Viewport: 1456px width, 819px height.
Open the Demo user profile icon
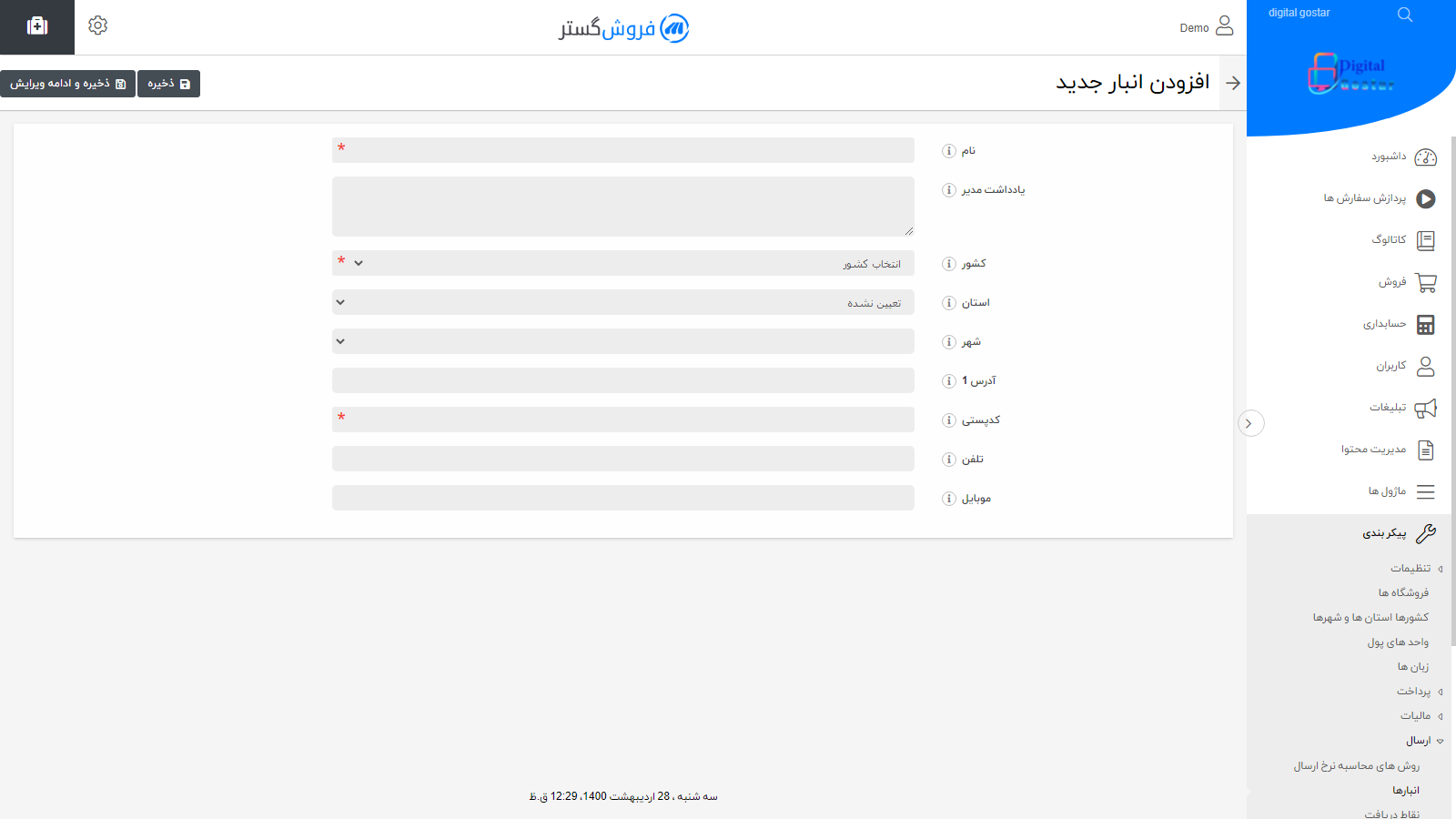1224,25
